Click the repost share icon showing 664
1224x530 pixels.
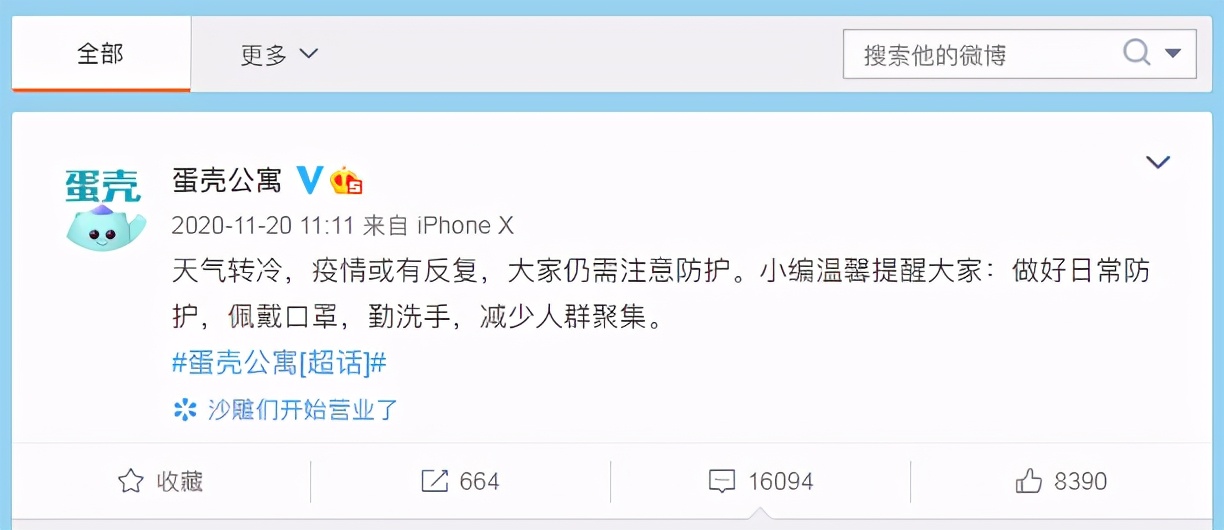pos(434,482)
